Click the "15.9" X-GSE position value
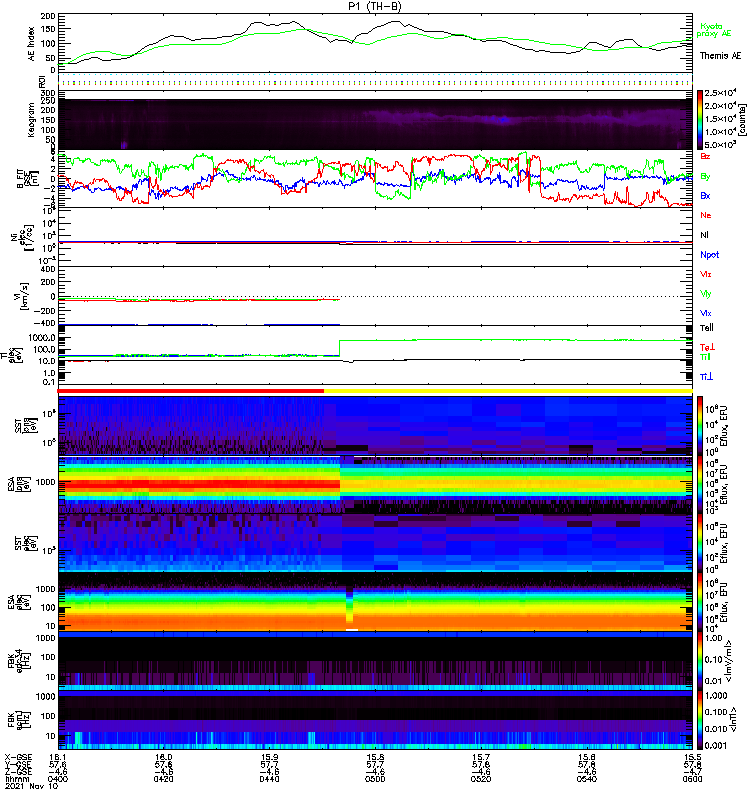The width and height of the screenshot is (750, 800). pos(269,758)
